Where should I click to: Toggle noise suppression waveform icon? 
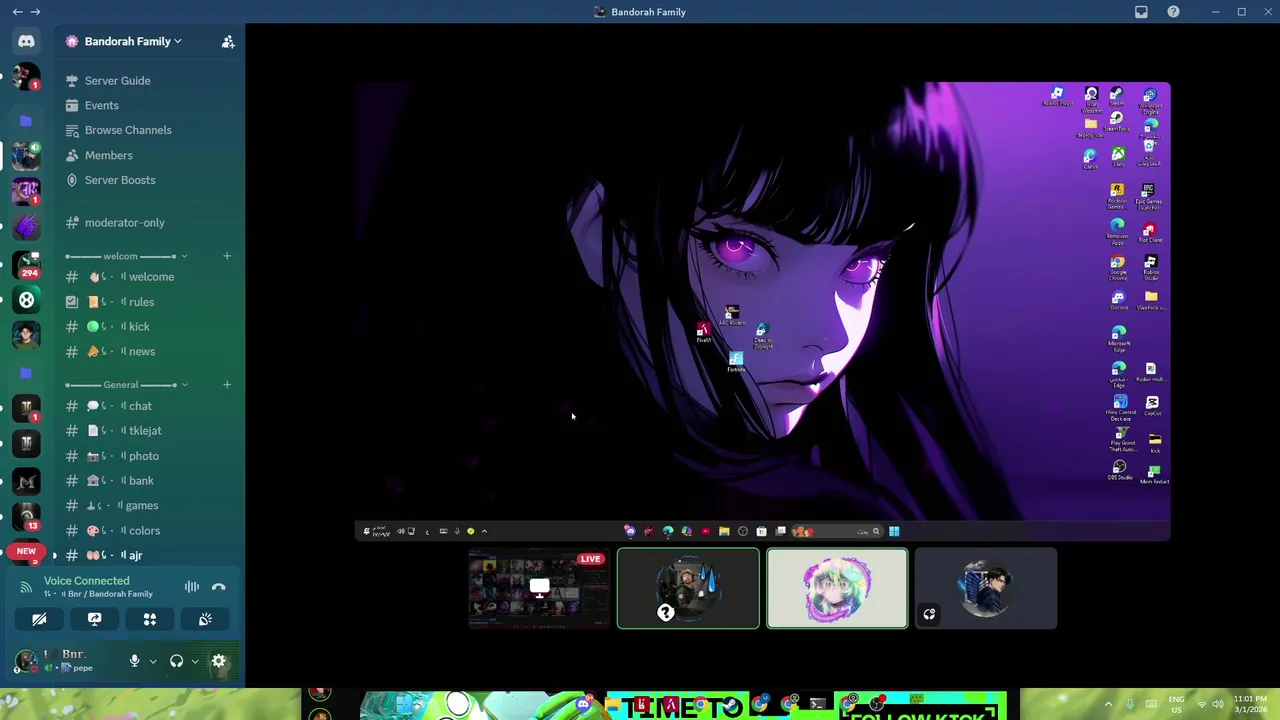point(191,587)
